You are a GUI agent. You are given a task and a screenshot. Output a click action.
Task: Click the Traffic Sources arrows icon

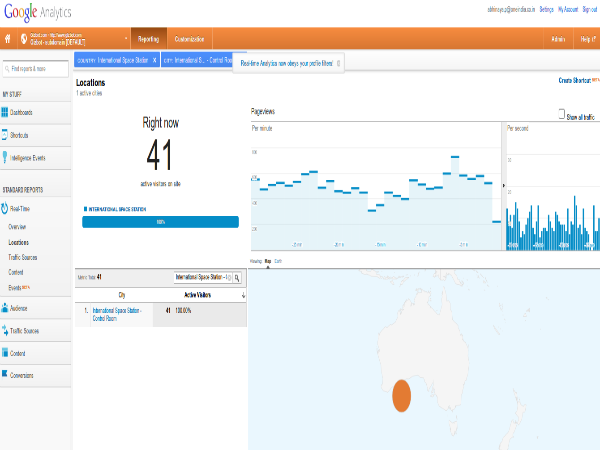point(5,330)
